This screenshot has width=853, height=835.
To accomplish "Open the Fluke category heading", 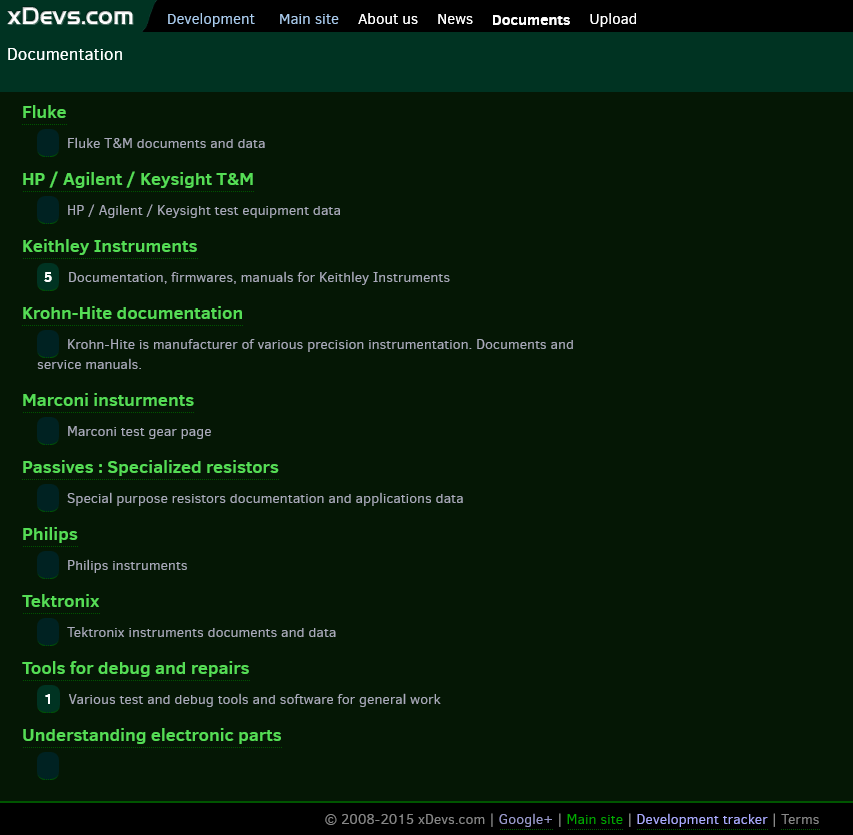I will click(x=44, y=112).
